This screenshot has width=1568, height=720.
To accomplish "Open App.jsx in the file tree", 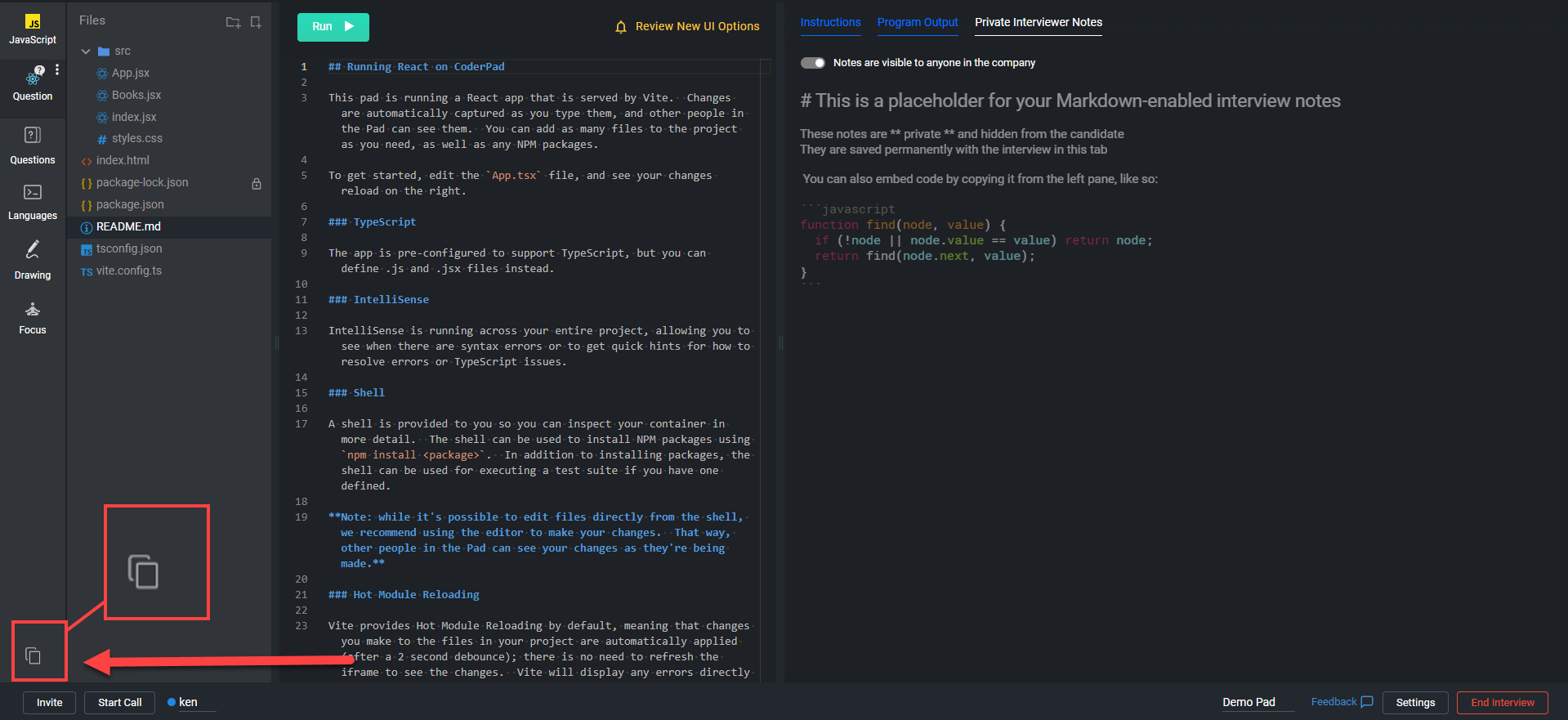I will [130, 74].
